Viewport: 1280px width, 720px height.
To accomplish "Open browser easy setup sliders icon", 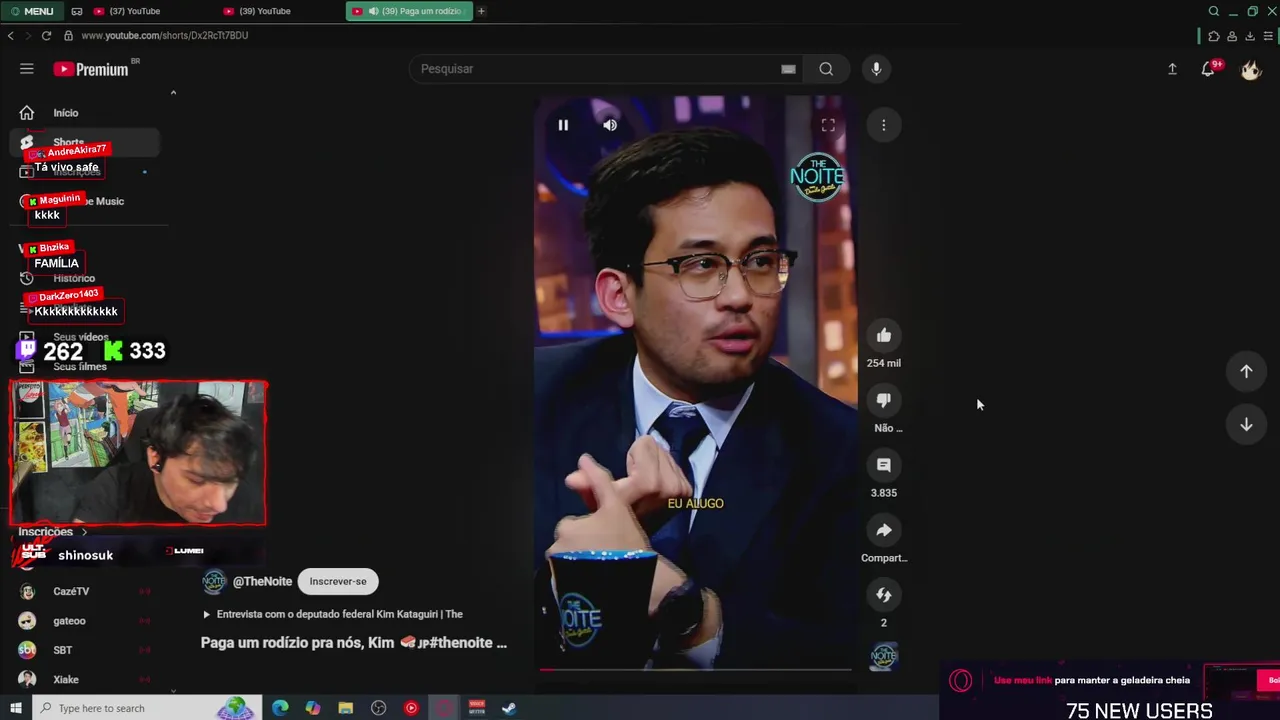I will (1269, 36).
